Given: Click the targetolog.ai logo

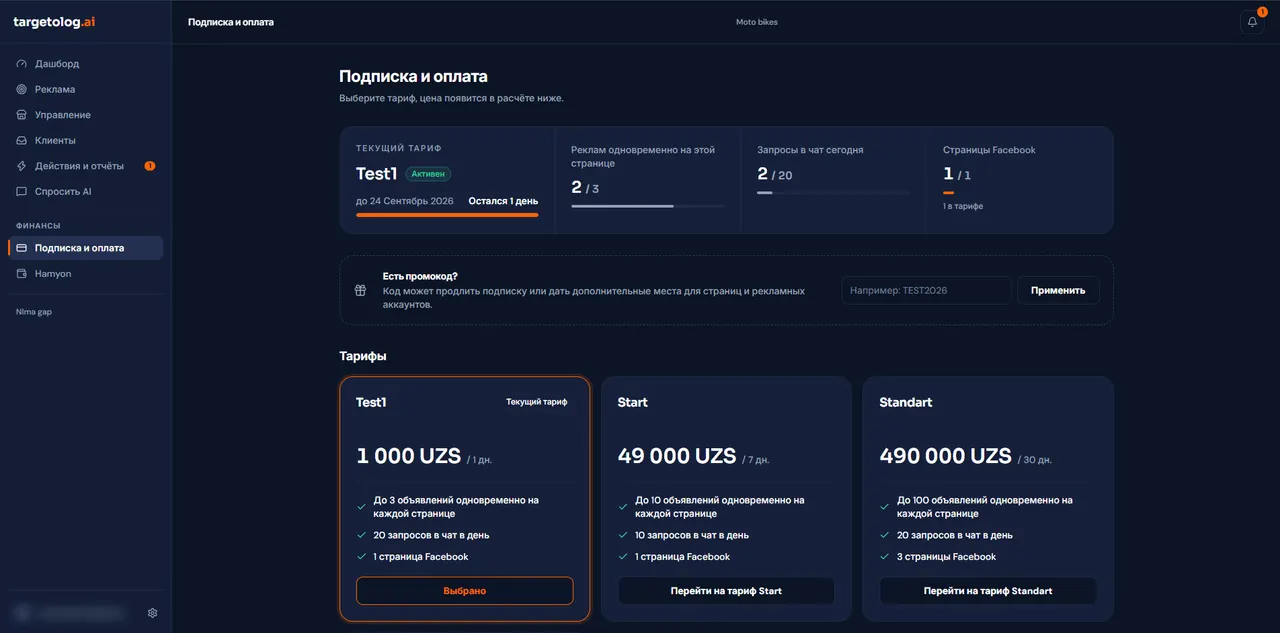Looking at the screenshot, I should point(53,22).
